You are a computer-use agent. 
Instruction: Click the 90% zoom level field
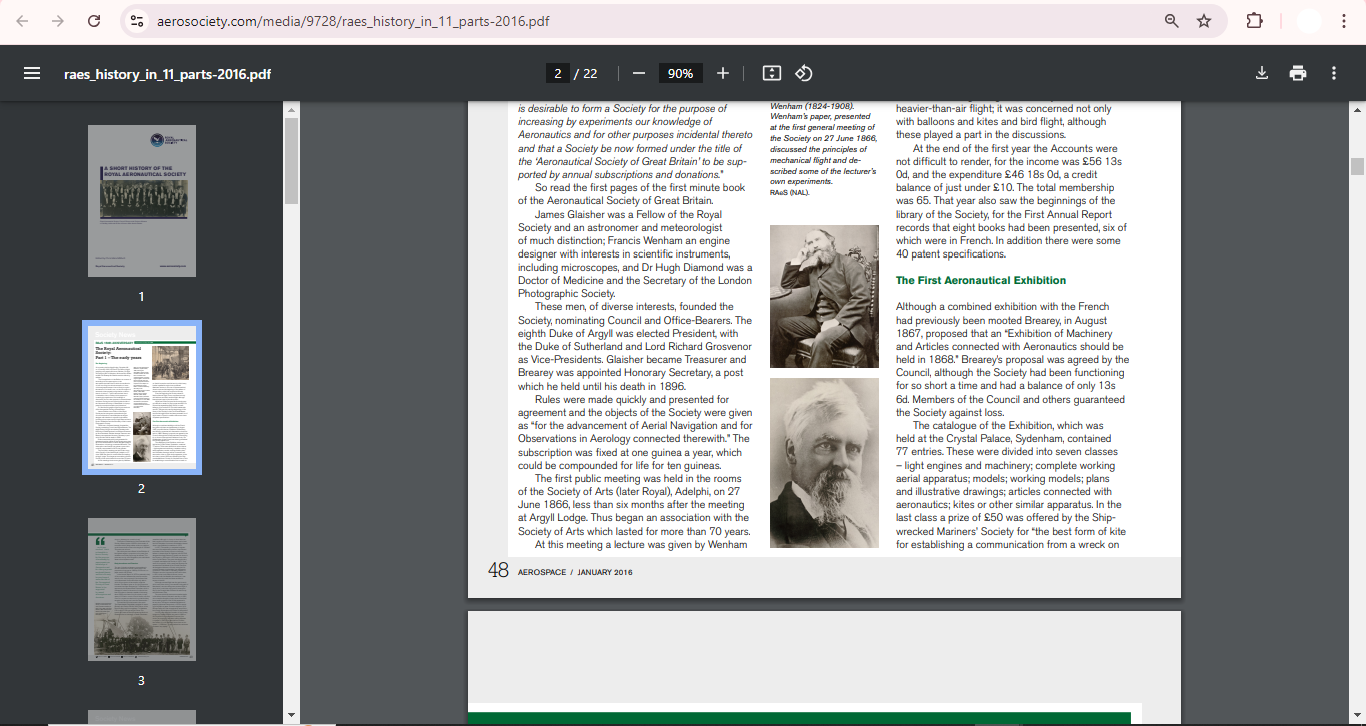(x=681, y=73)
